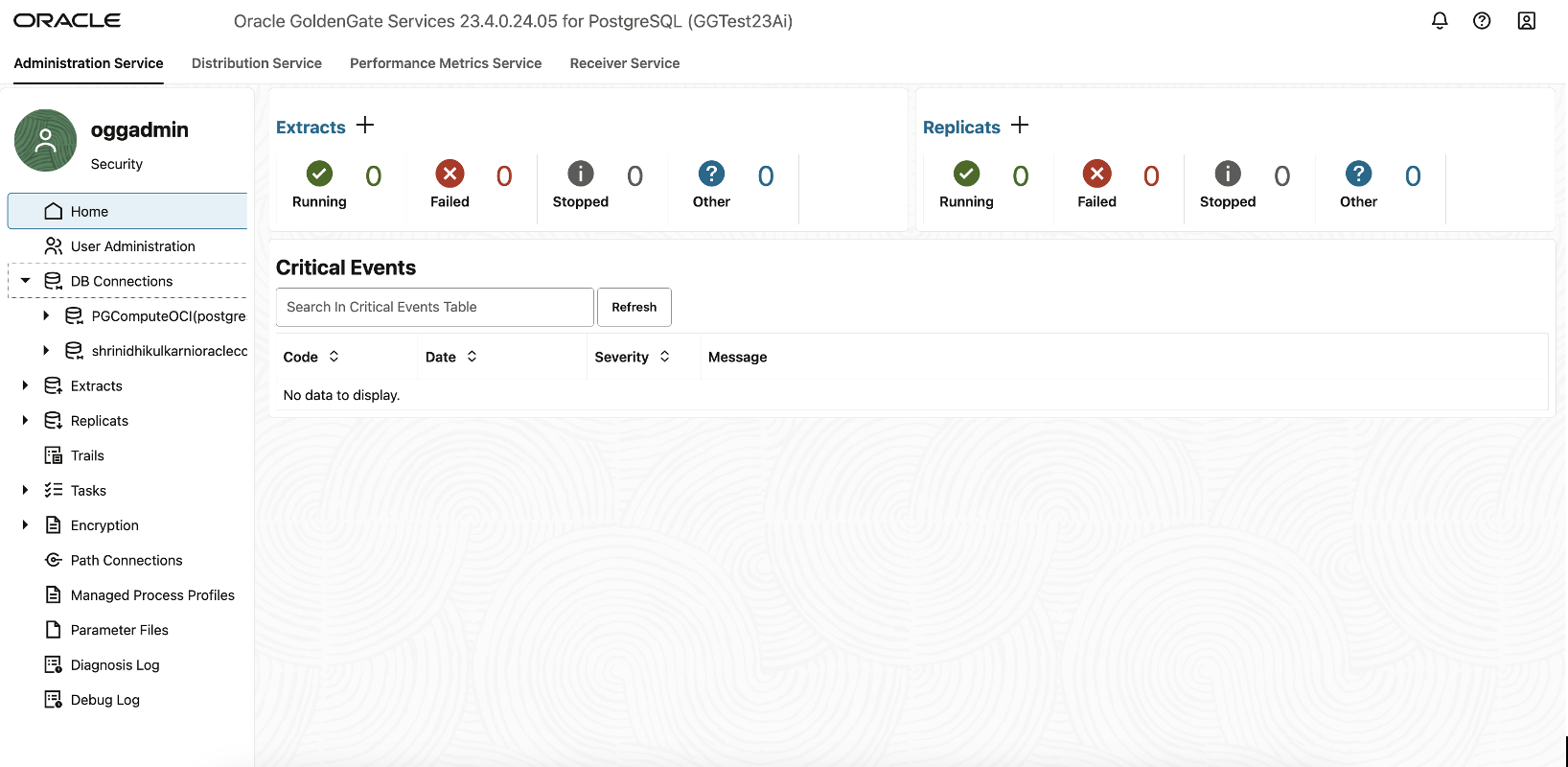The height and width of the screenshot is (767, 1568).
Task: Click the DB Connections database icon
Action: pyautogui.click(x=54, y=281)
